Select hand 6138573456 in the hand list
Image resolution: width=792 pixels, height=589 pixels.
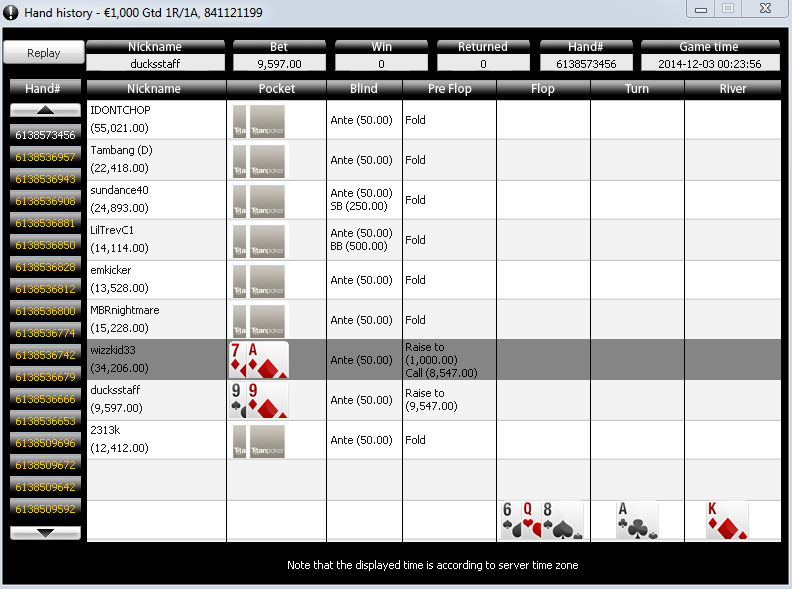coord(45,135)
